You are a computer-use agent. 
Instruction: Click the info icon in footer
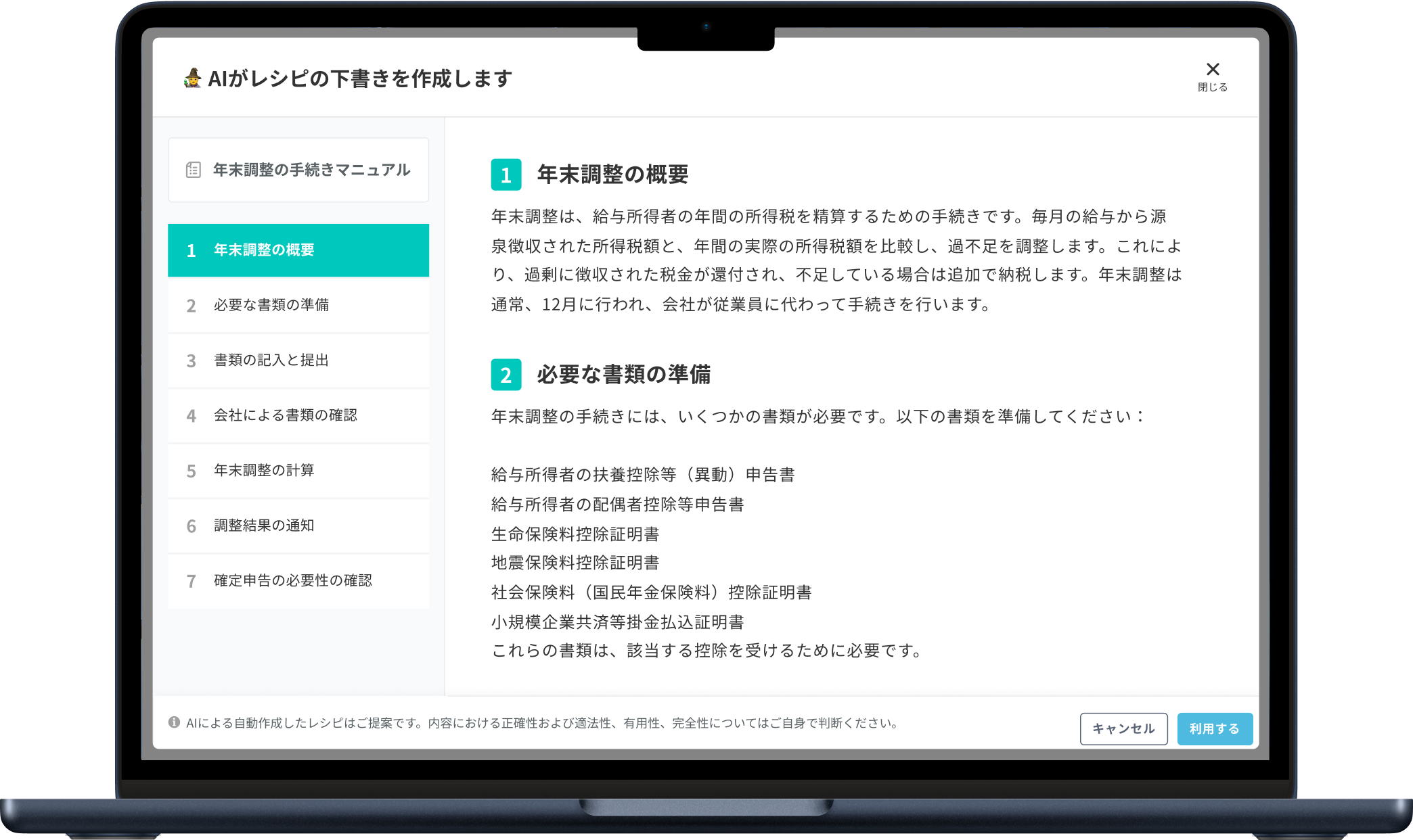[x=174, y=722]
